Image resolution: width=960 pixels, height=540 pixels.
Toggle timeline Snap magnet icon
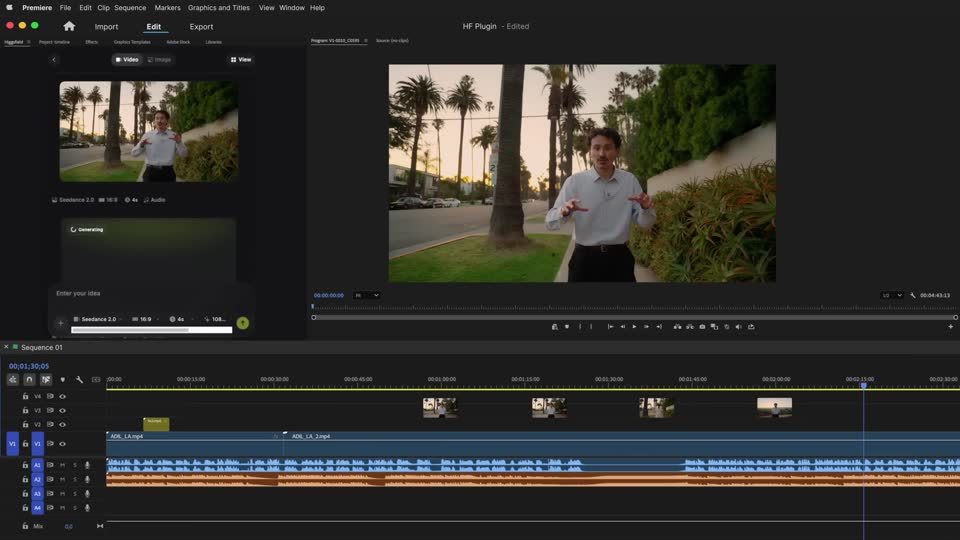29,380
